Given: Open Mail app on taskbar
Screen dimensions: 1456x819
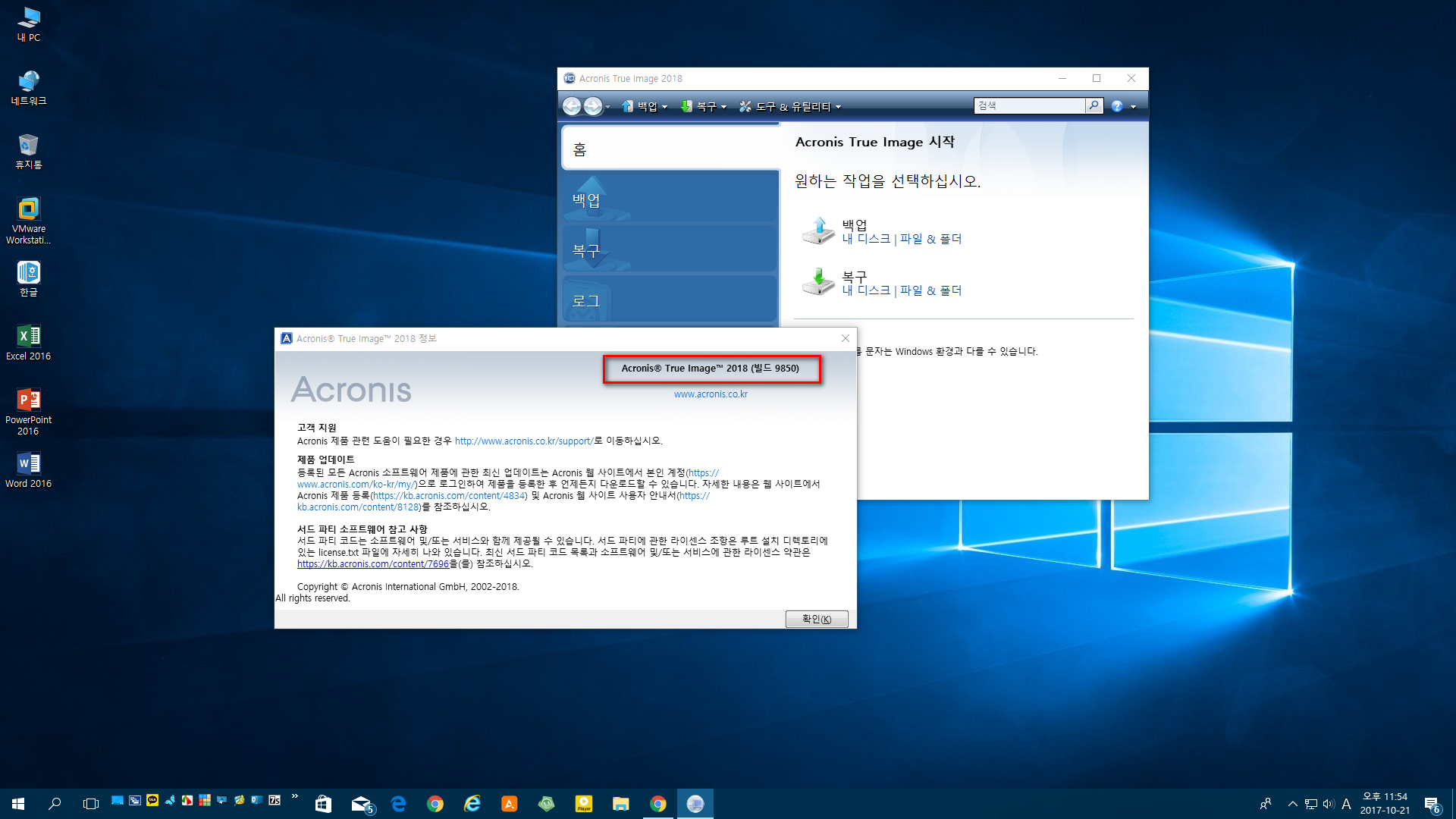Looking at the screenshot, I should (x=362, y=804).
